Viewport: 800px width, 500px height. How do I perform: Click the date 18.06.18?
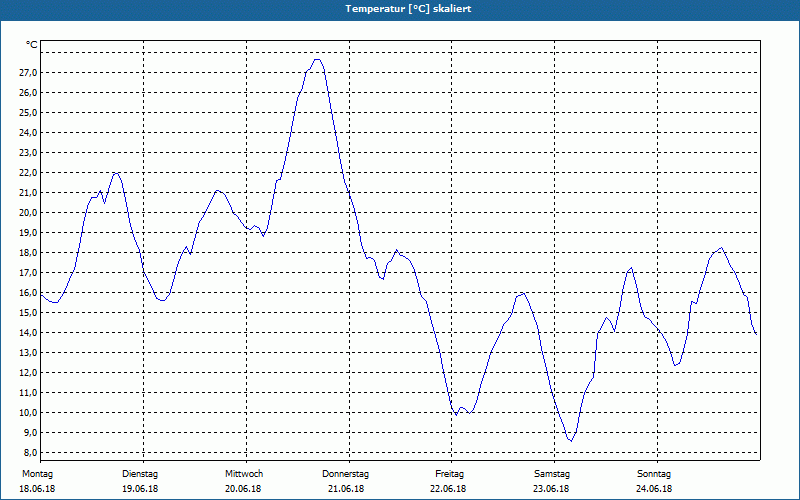pyautogui.click(x=37, y=489)
